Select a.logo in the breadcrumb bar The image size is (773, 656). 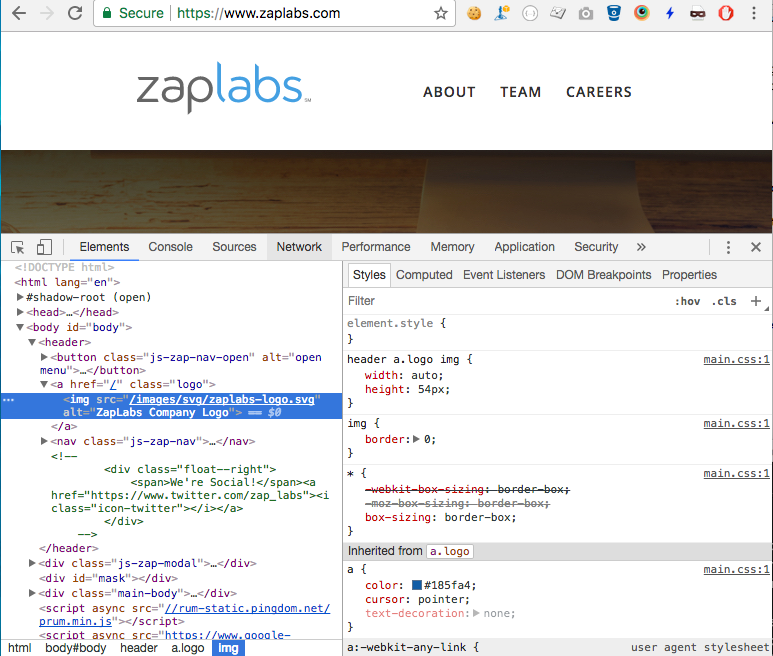click(x=187, y=648)
